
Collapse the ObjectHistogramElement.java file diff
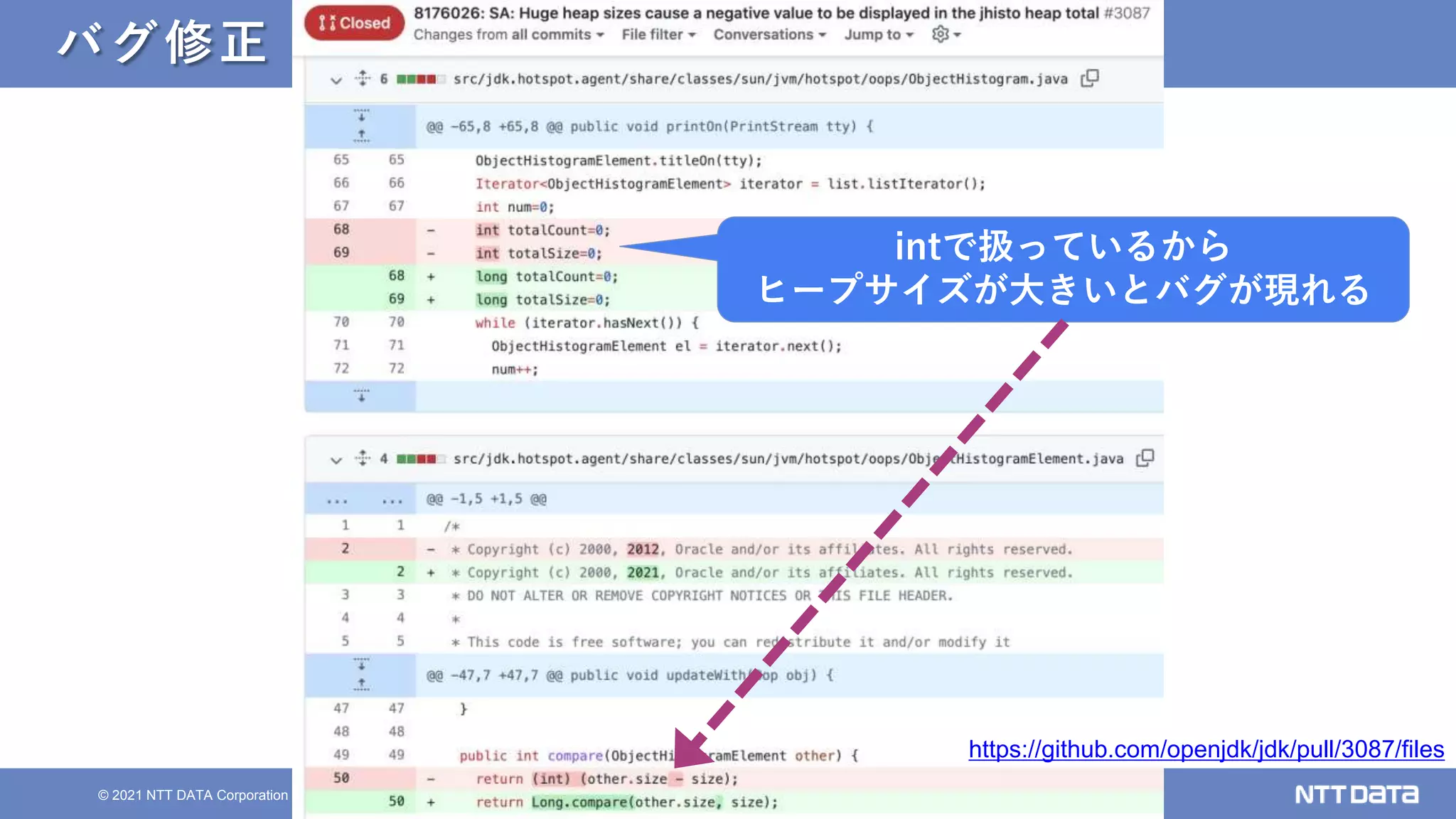tap(336, 460)
